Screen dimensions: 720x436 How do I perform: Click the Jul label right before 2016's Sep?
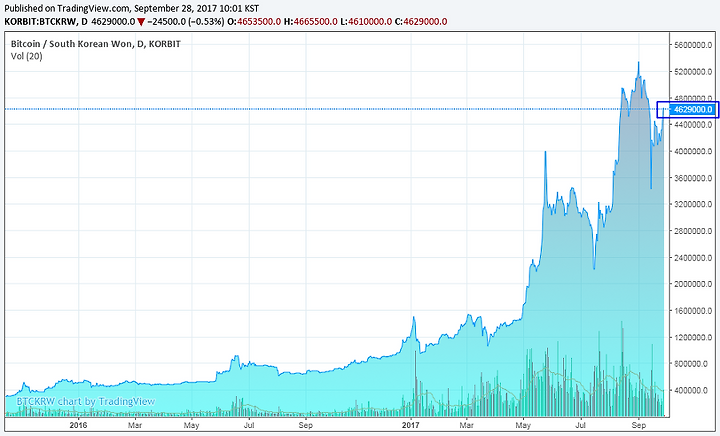click(x=249, y=425)
